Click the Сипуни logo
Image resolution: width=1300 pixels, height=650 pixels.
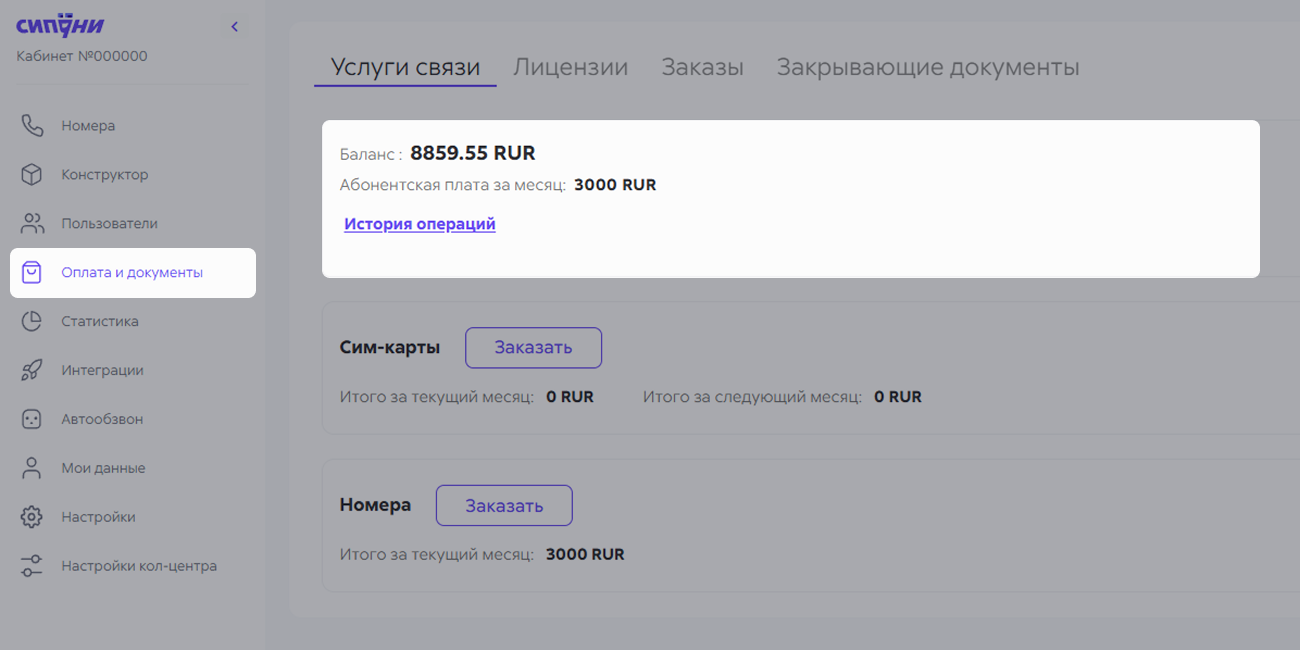click(60, 26)
